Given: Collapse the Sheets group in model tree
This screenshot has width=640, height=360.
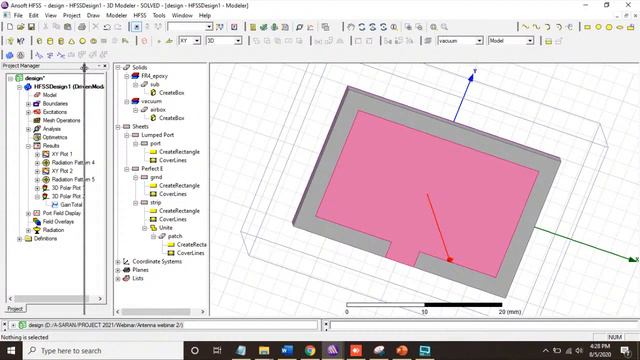Looking at the screenshot, I should click(118, 127).
